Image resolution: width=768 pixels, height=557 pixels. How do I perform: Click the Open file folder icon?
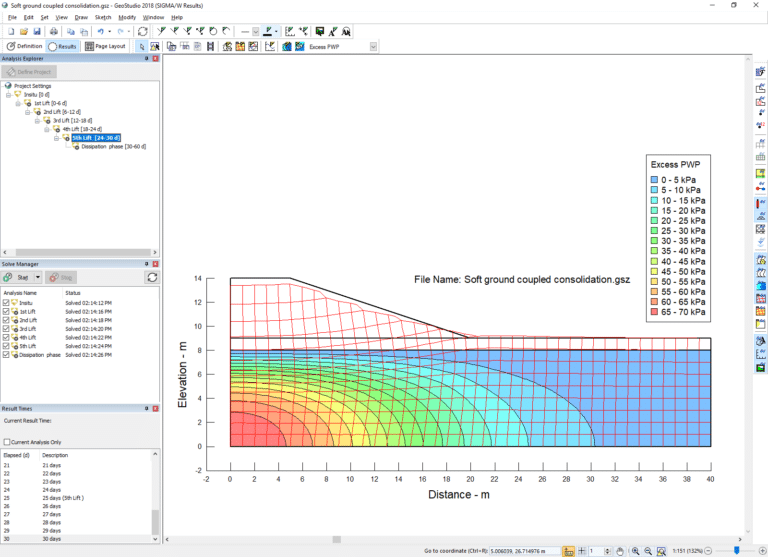23,32
